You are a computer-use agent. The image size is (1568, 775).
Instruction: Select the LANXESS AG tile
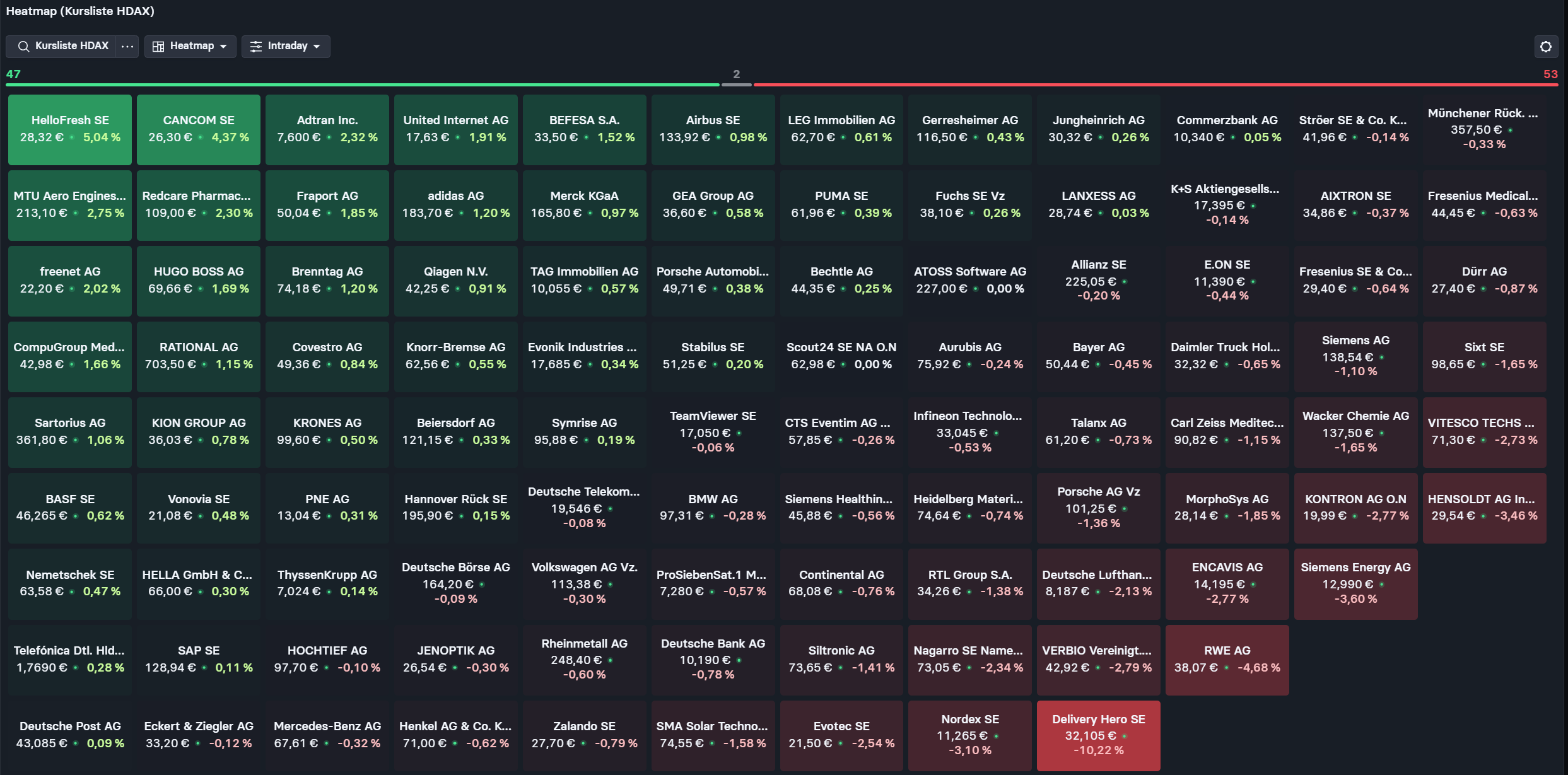coord(1099,205)
